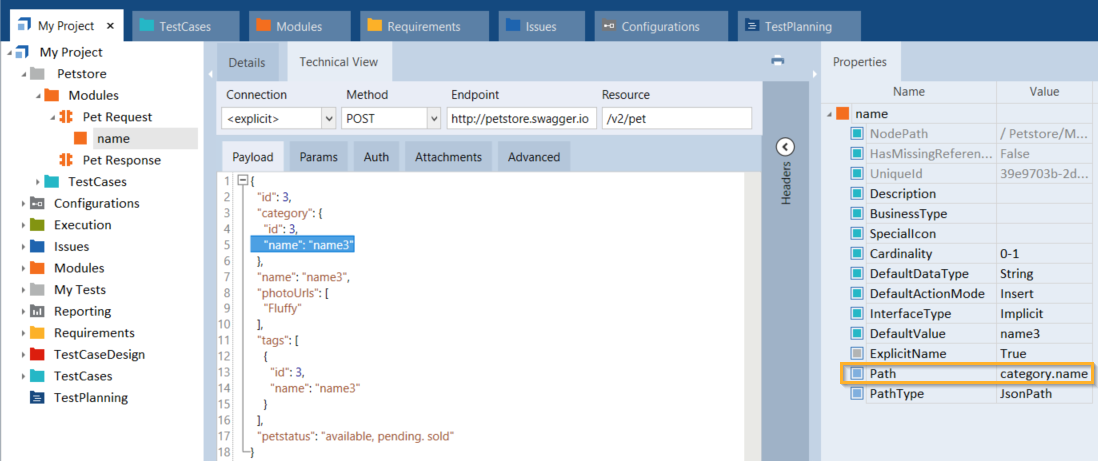
Task: Switch to the Params tab
Action: (318, 157)
